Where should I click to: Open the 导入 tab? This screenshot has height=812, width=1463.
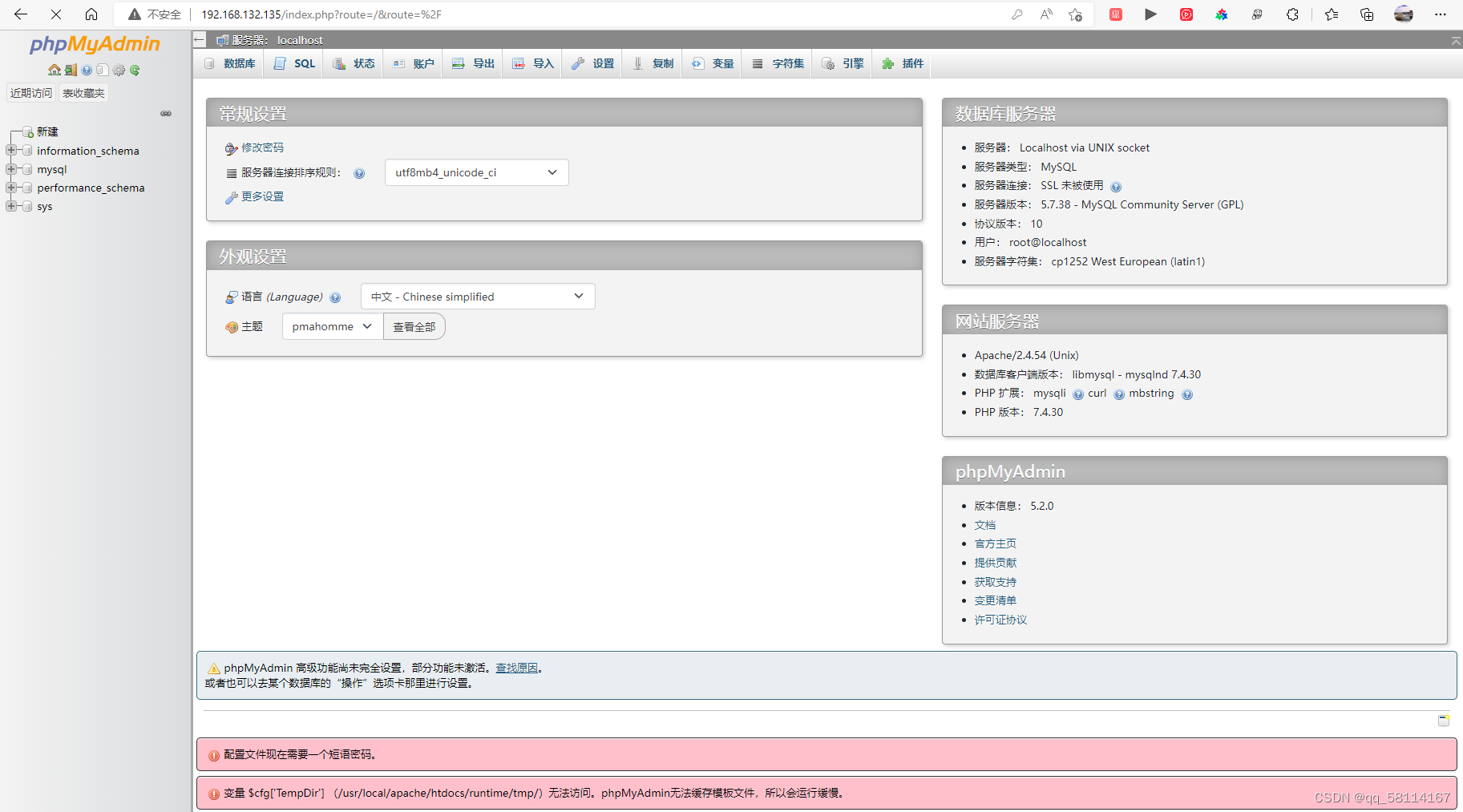point(533,63)
